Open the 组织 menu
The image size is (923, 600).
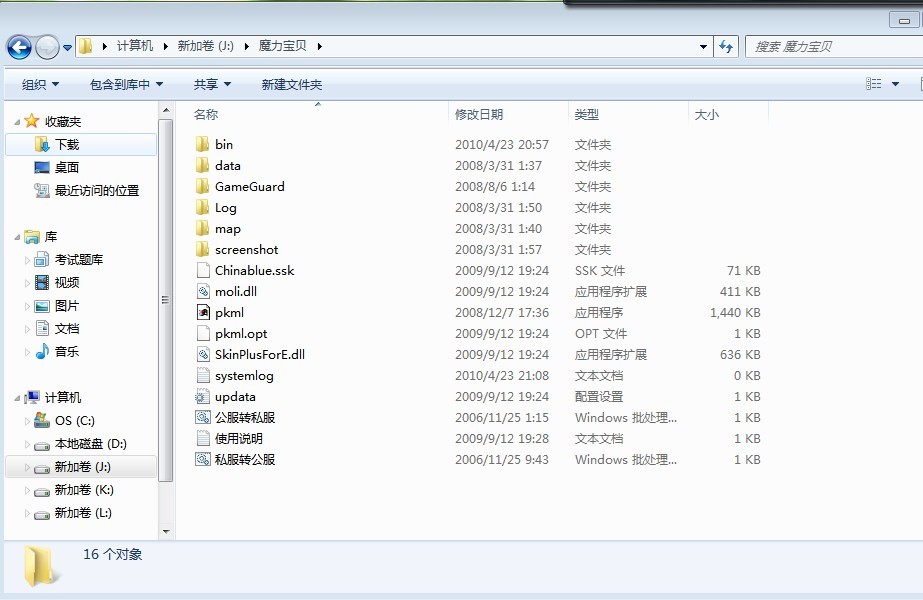click(x=40, y=85)
